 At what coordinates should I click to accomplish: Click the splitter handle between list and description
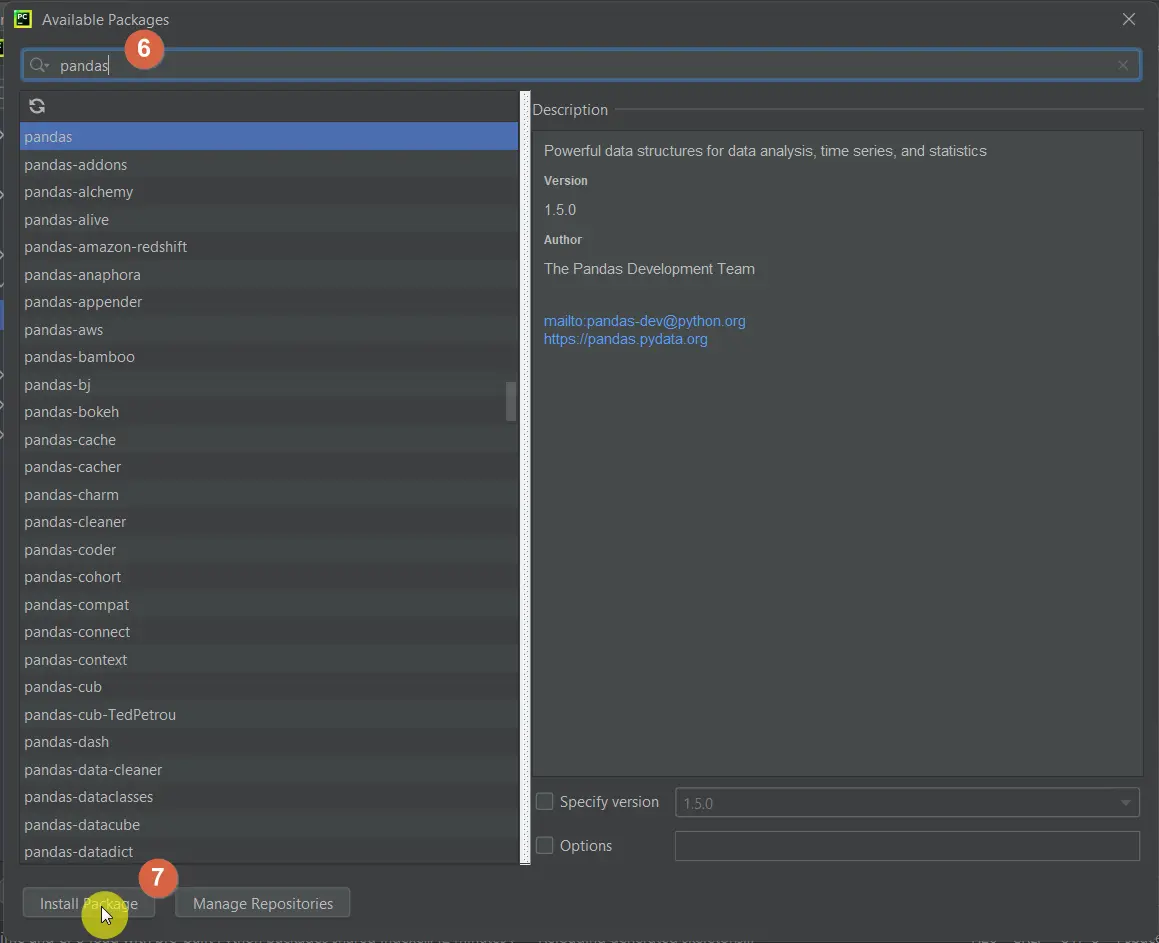(526, 477)
